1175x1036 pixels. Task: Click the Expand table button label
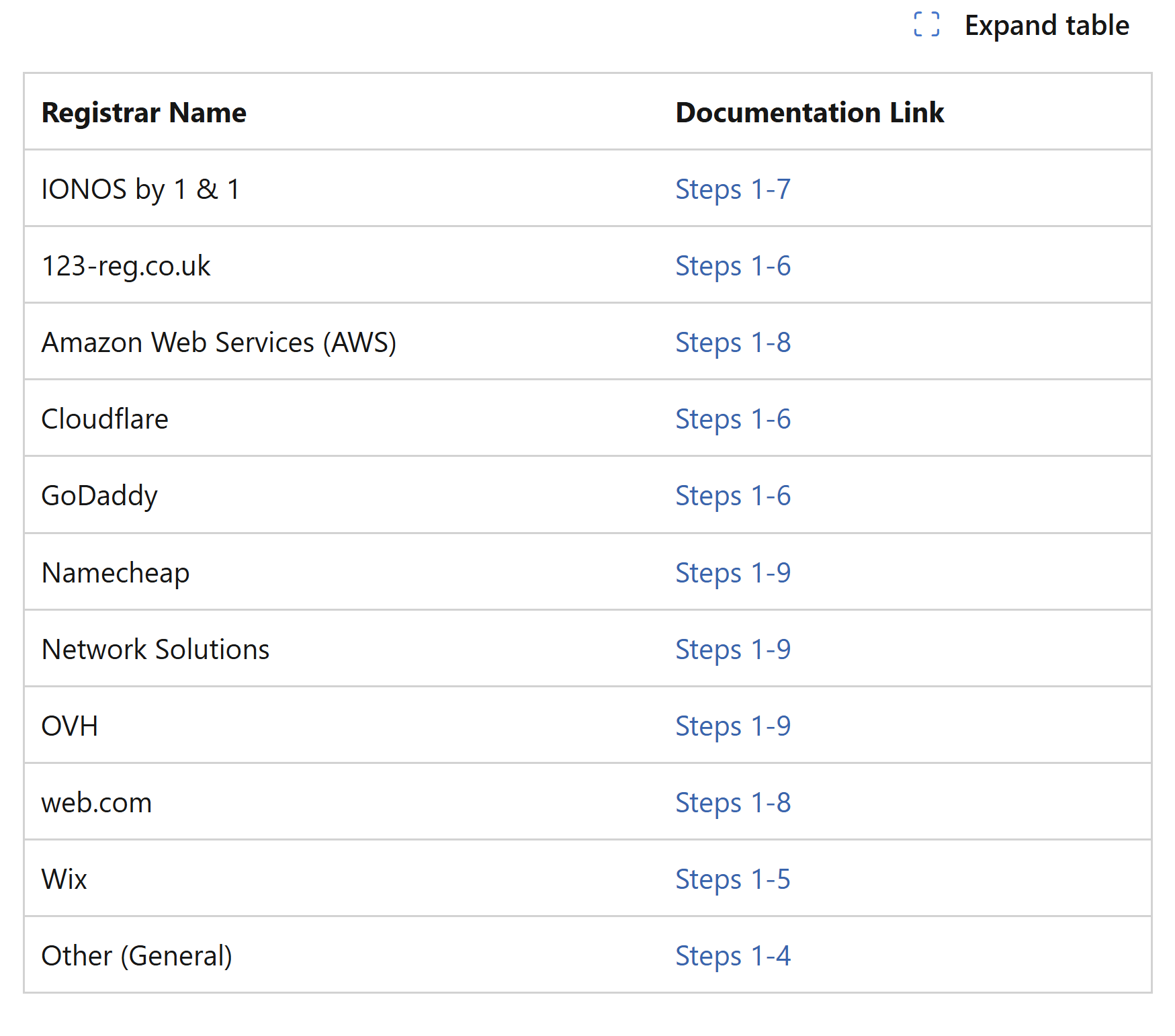click(1047, 26)
